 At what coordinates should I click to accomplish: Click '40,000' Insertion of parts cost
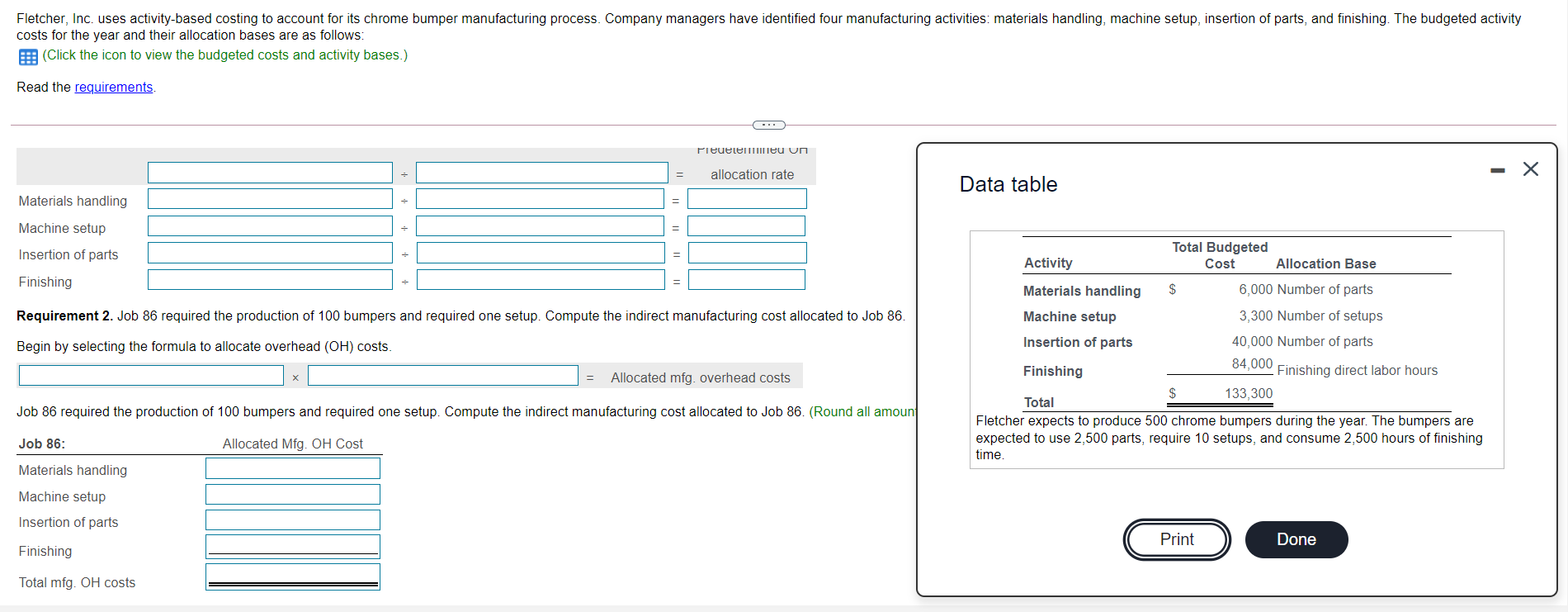tap(1253, 341)
